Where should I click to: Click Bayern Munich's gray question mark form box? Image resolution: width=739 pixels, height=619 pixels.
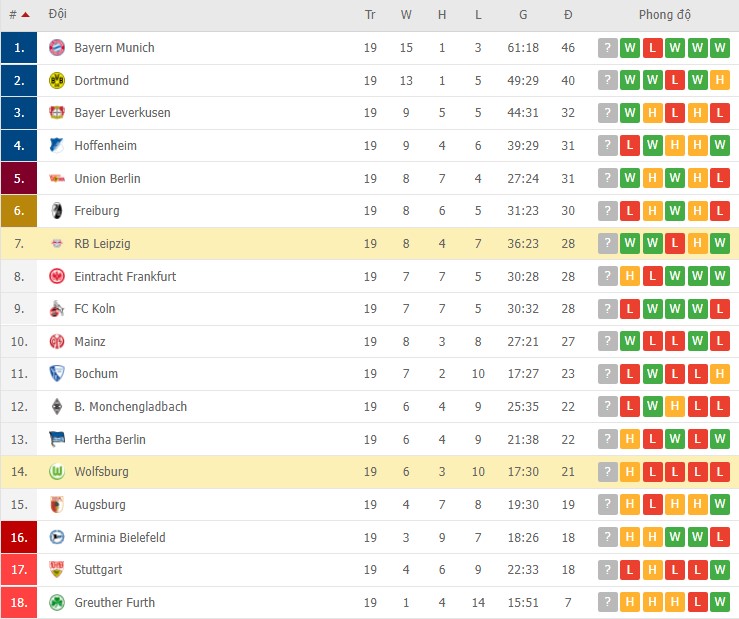[x=608, y=48]
